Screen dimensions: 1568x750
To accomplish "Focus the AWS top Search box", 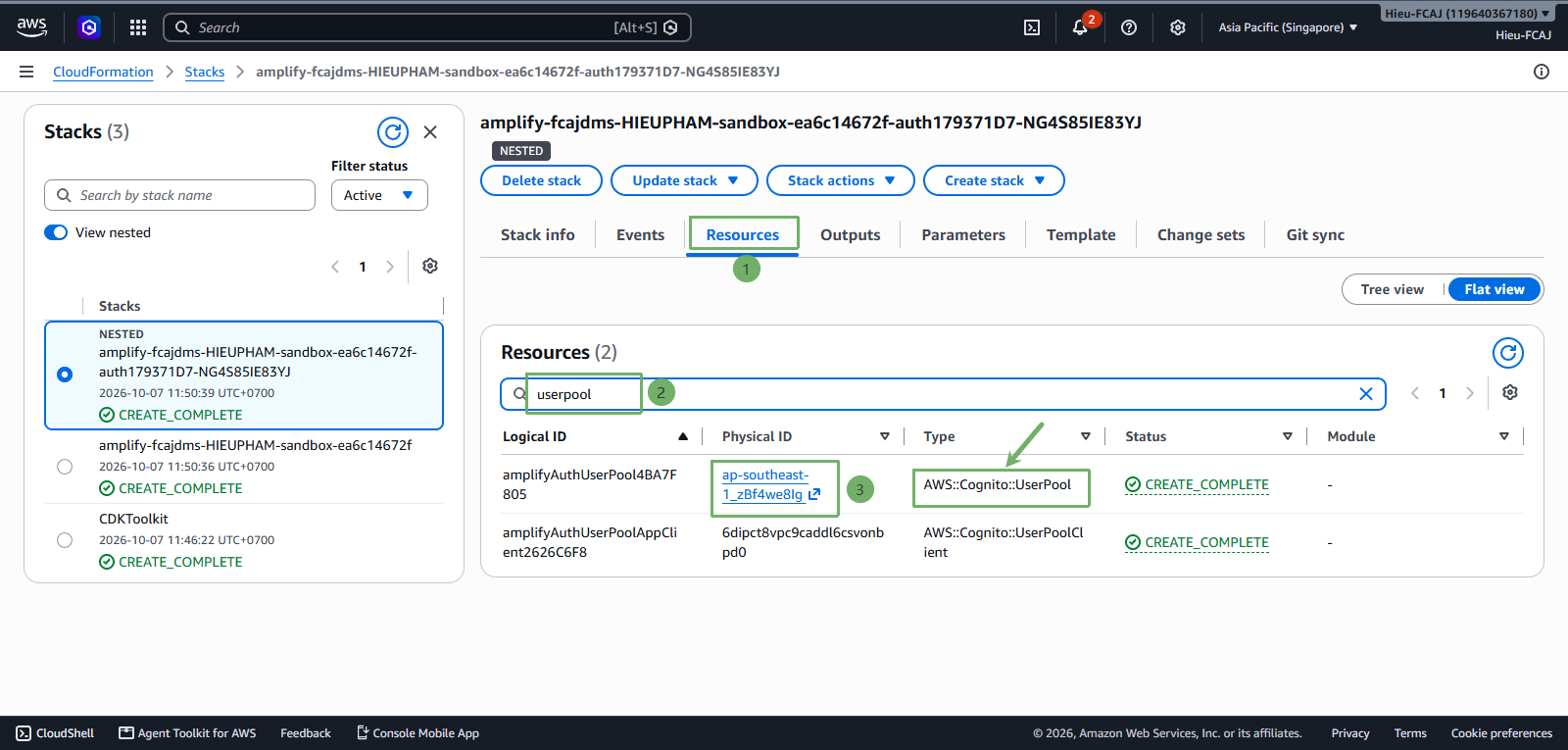I will pos(427,27).
